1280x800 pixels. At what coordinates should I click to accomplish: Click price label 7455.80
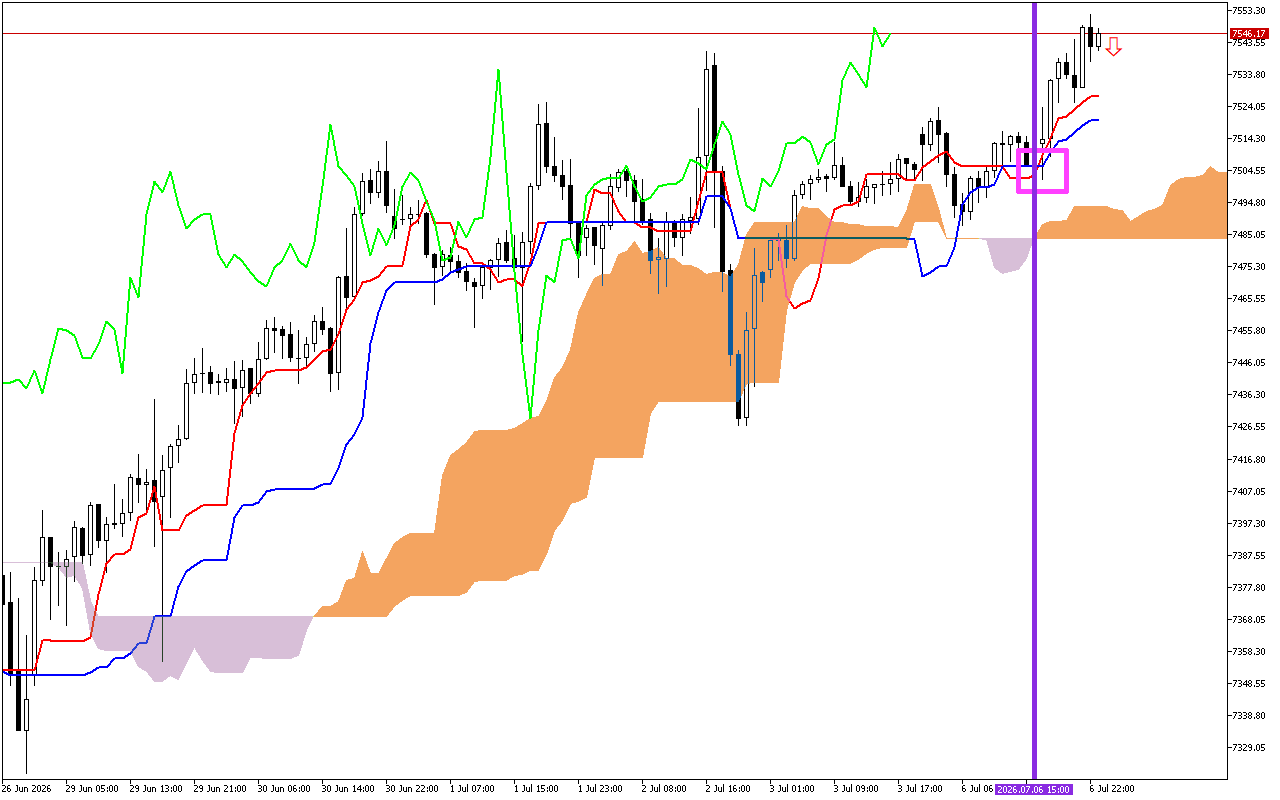(1250, 330)
